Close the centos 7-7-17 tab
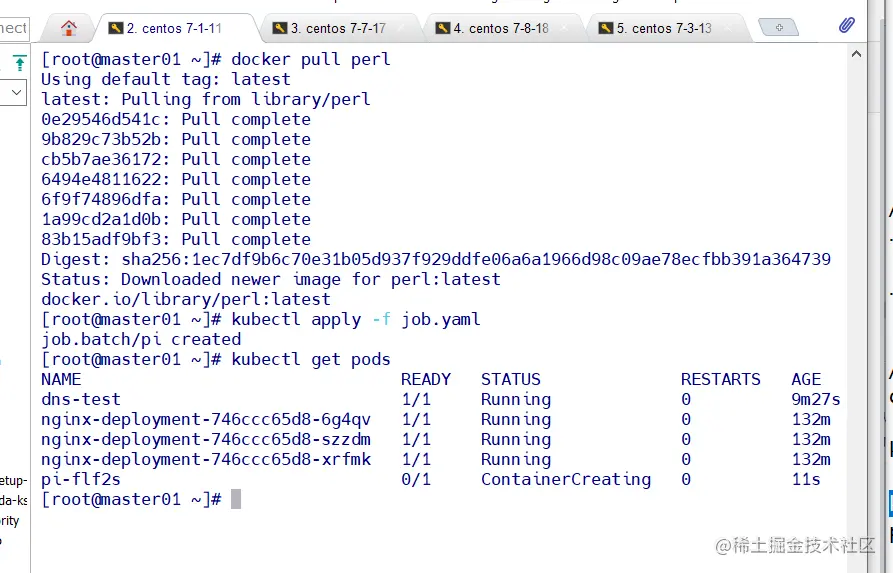The height and width of the screenshot is (573, 893). point(398,29)
